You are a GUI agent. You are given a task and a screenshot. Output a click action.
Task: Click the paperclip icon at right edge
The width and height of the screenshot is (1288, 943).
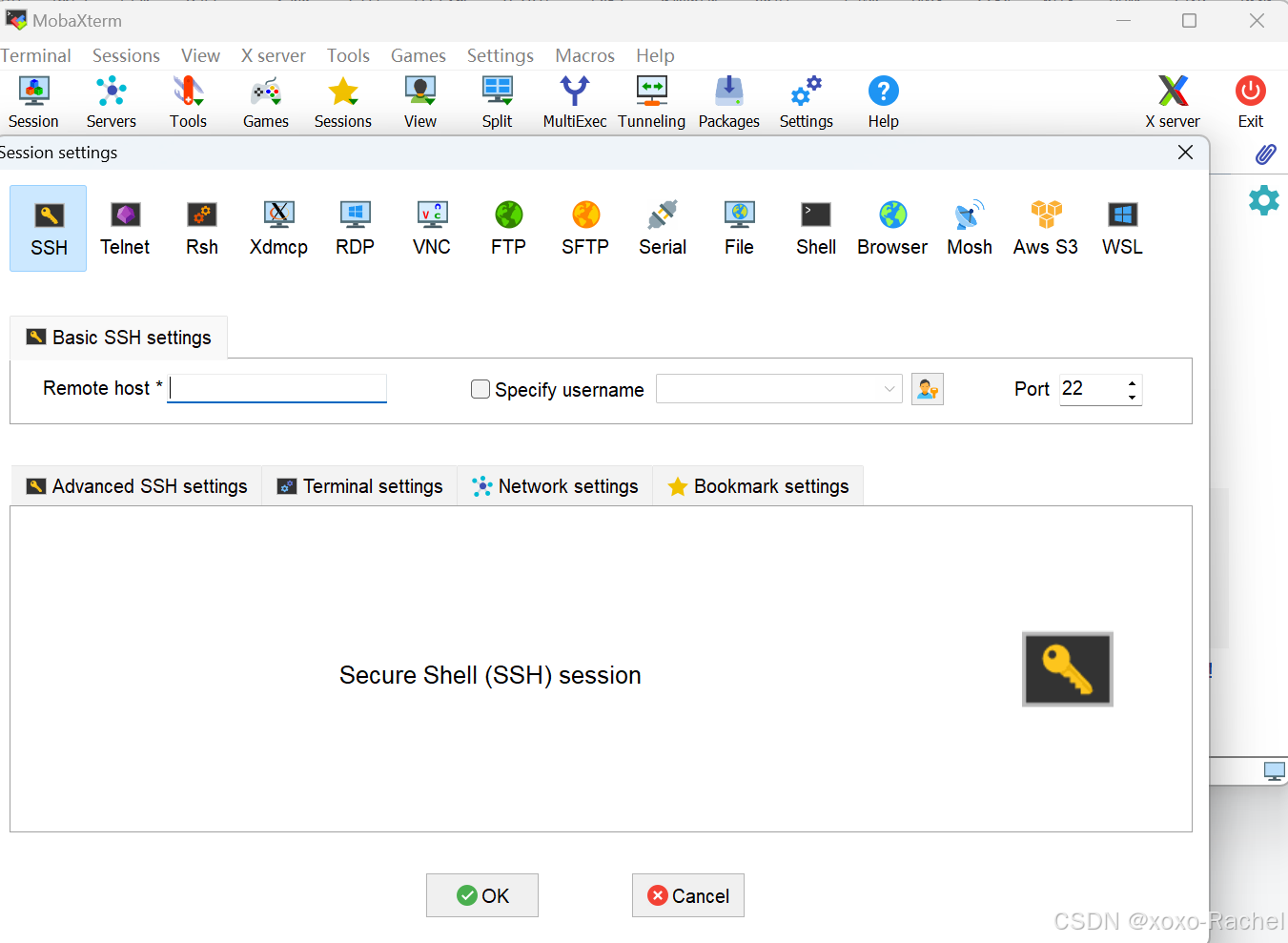(x=1265, y=154)
